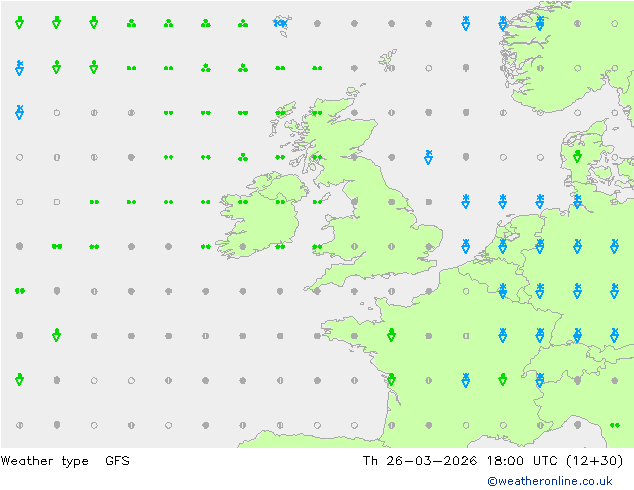Click the forecast date 'Th 26-03-2026' text
The width and height of the screenshot is (634, 490).
(419, 460)
